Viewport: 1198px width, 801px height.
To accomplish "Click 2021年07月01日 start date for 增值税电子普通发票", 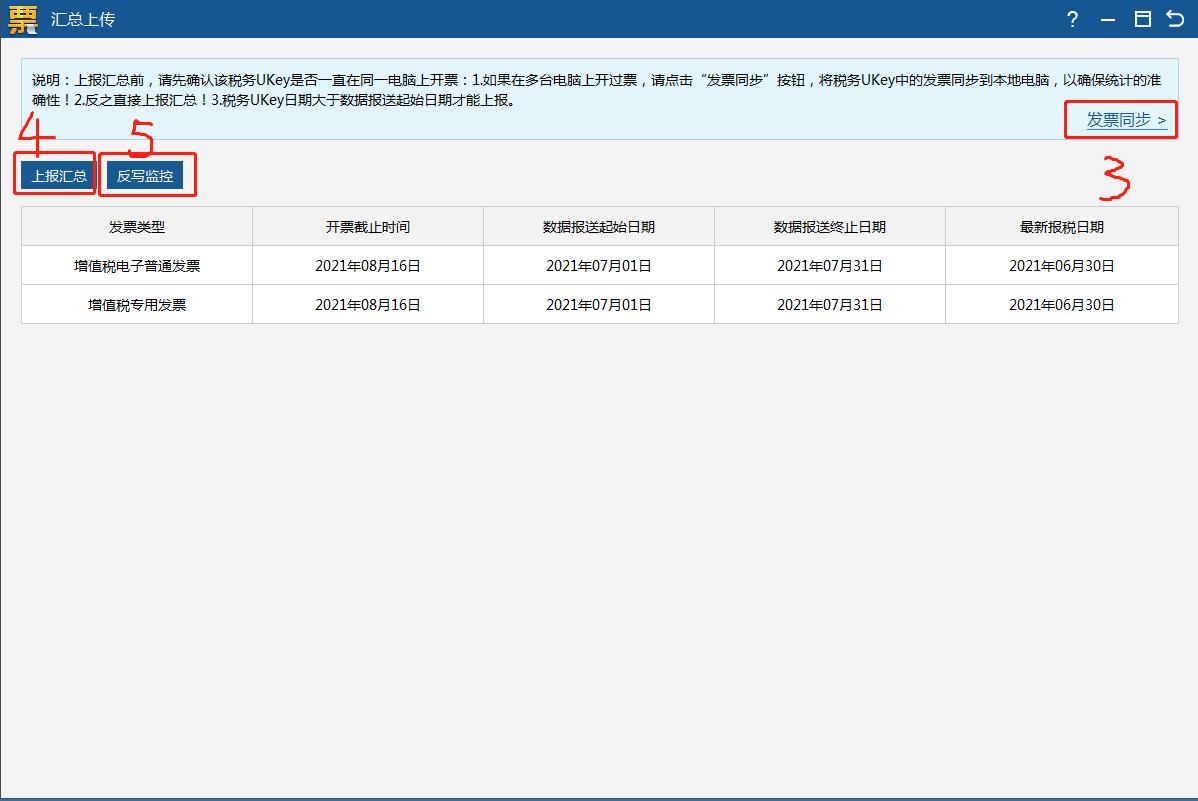I will tap(598, 265).
